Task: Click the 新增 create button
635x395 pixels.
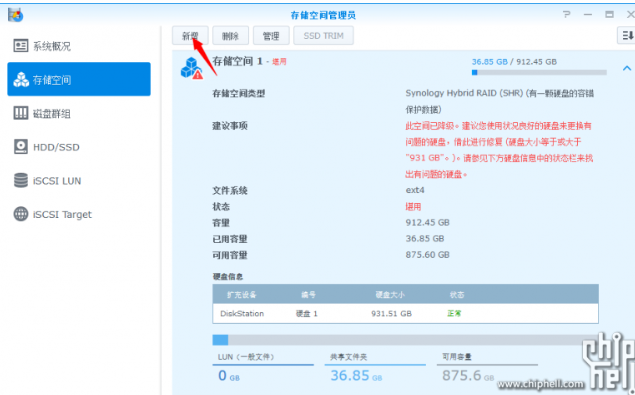Action: tap(190, 36)
